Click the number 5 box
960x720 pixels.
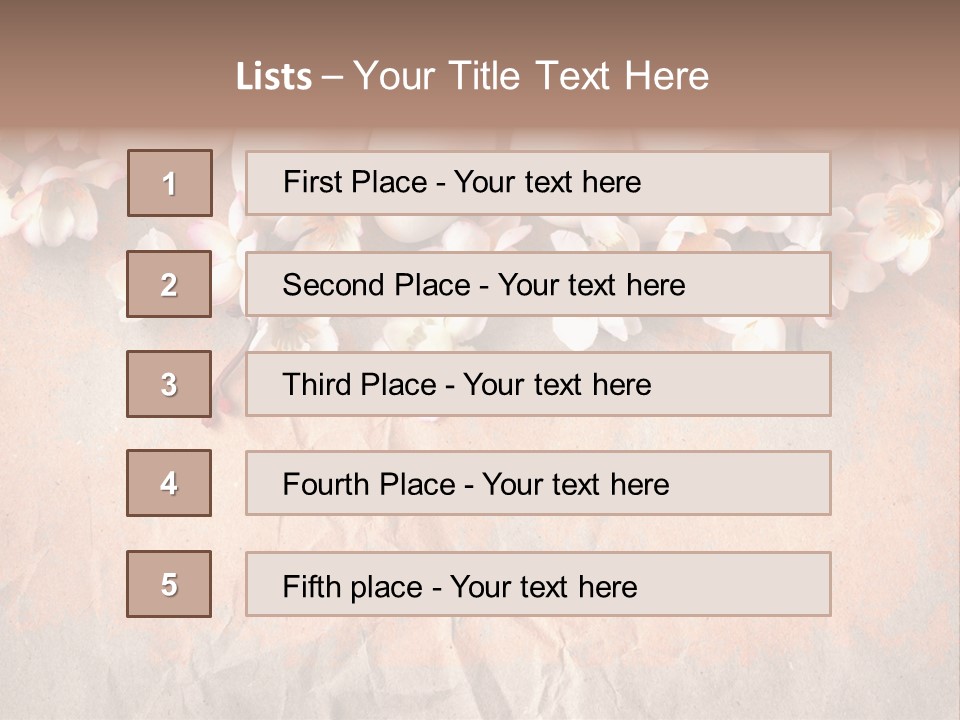tap(169, 584)
